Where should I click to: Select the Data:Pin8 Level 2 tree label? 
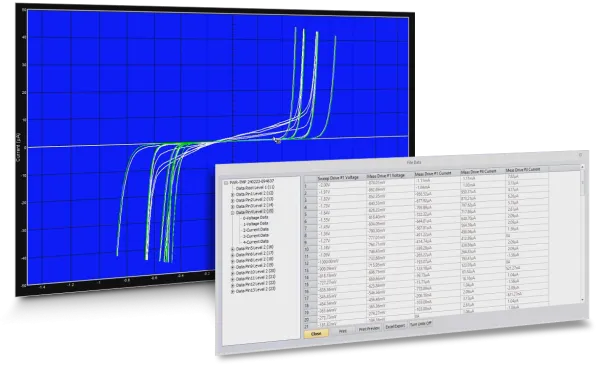[254, 260]
